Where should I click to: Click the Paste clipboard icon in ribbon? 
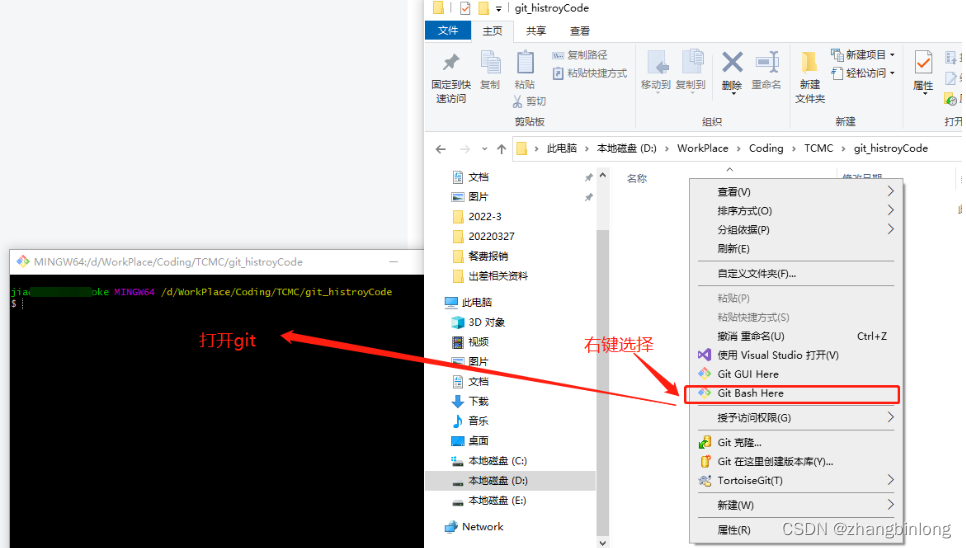525,62
